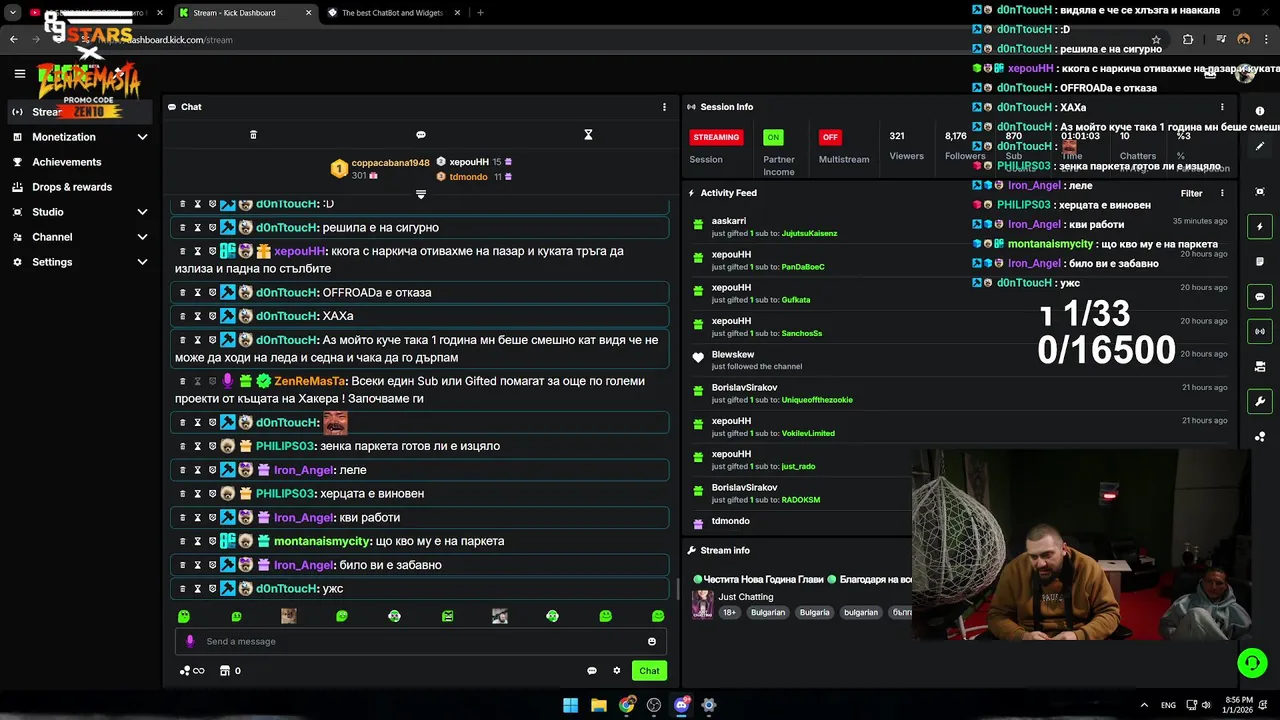
Task: Timeout sender of 'херцата е виновен'
Action: [197, 494]
